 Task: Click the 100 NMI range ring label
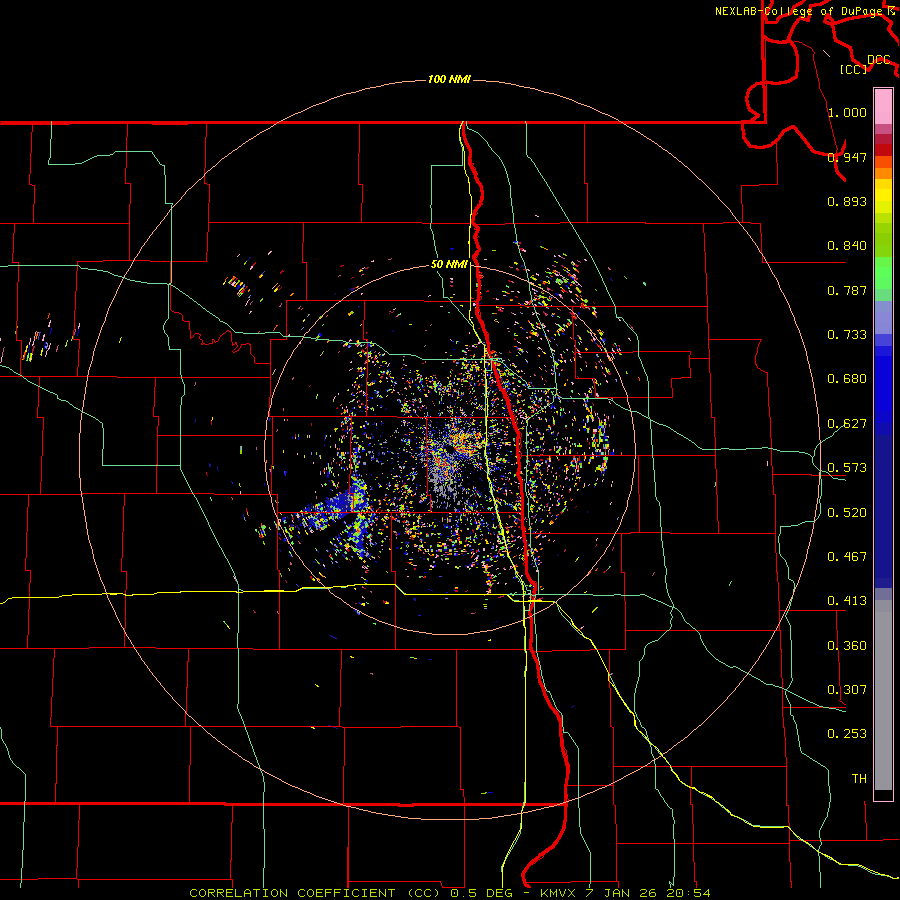click(x=449, y=79)
